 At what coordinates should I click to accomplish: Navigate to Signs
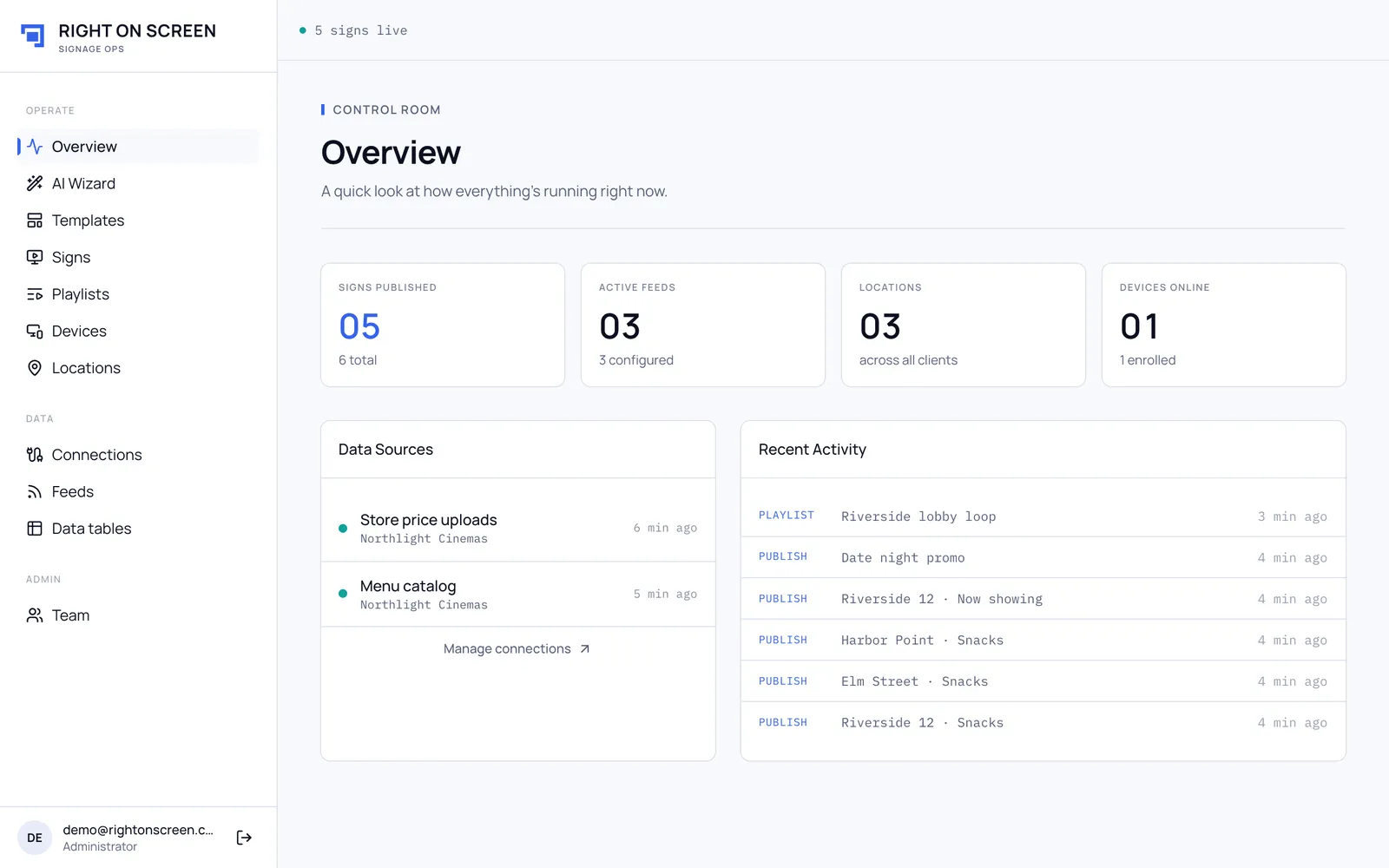point(138,257)
